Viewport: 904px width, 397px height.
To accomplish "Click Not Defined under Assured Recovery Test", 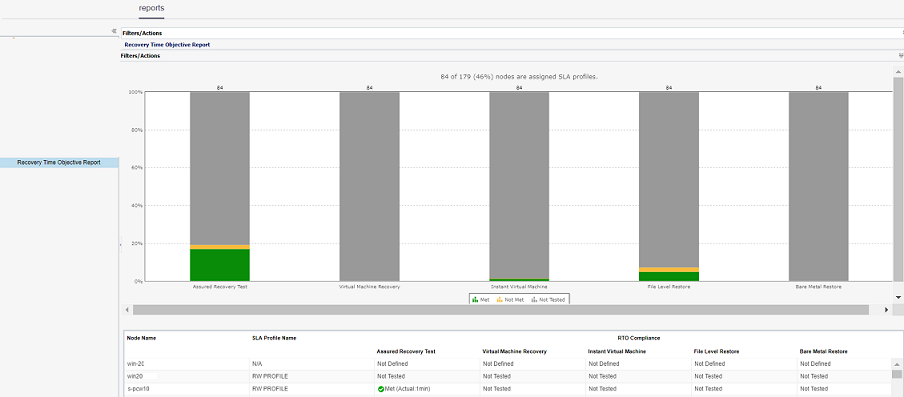I will [393, 364].
